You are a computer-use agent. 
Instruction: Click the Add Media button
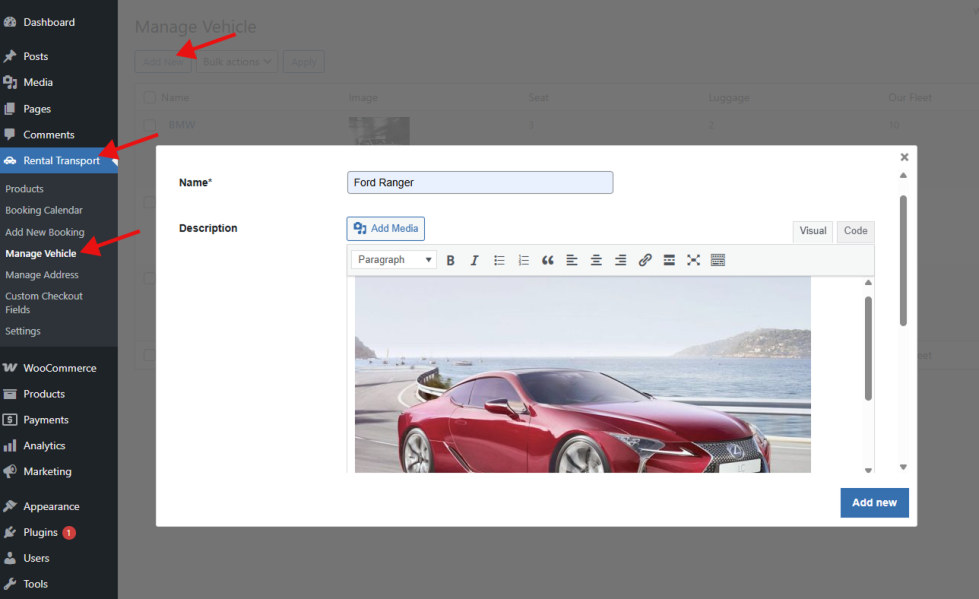coord(386,229)
